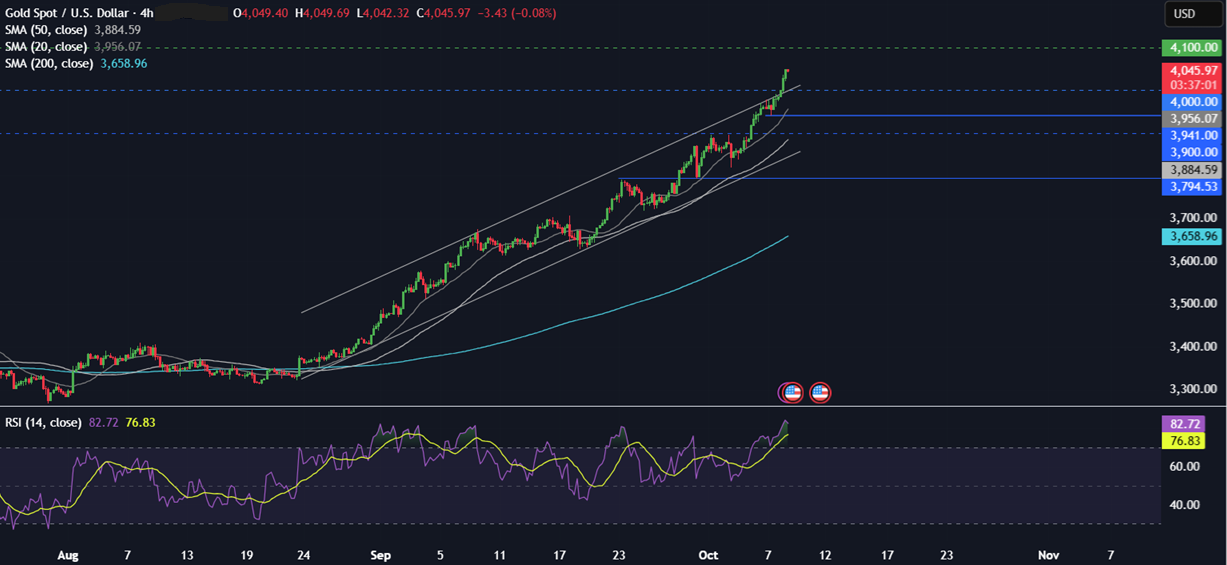Click the Sep label on time axis

(380, 554)
